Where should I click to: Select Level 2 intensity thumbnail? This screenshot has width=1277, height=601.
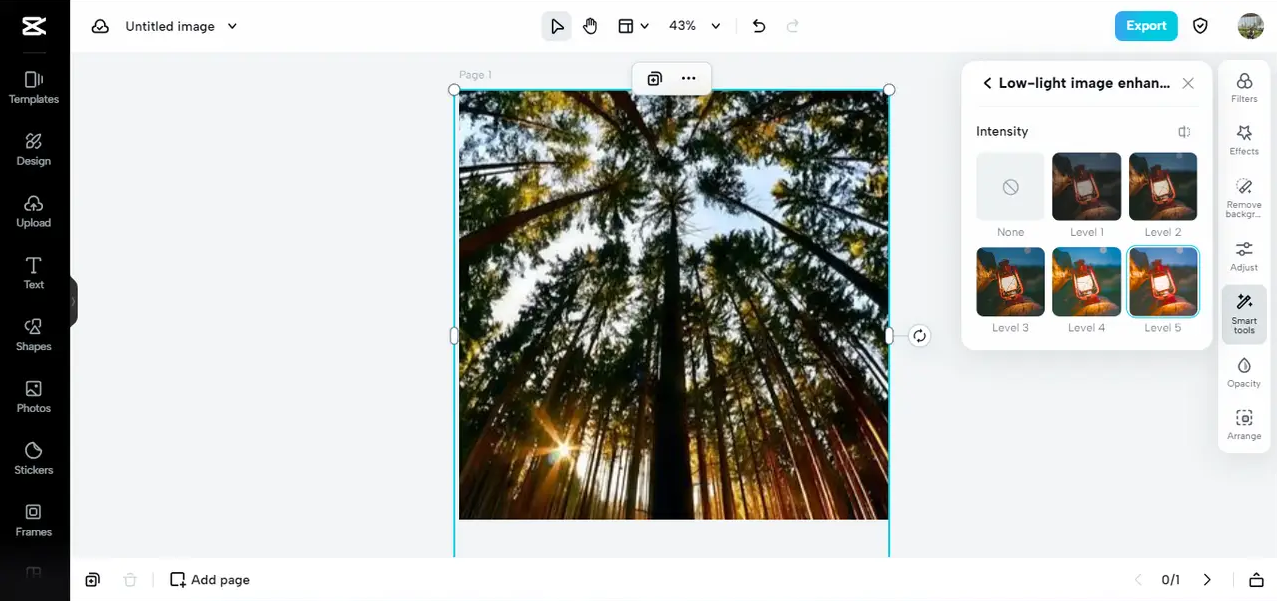point(1163,187)
